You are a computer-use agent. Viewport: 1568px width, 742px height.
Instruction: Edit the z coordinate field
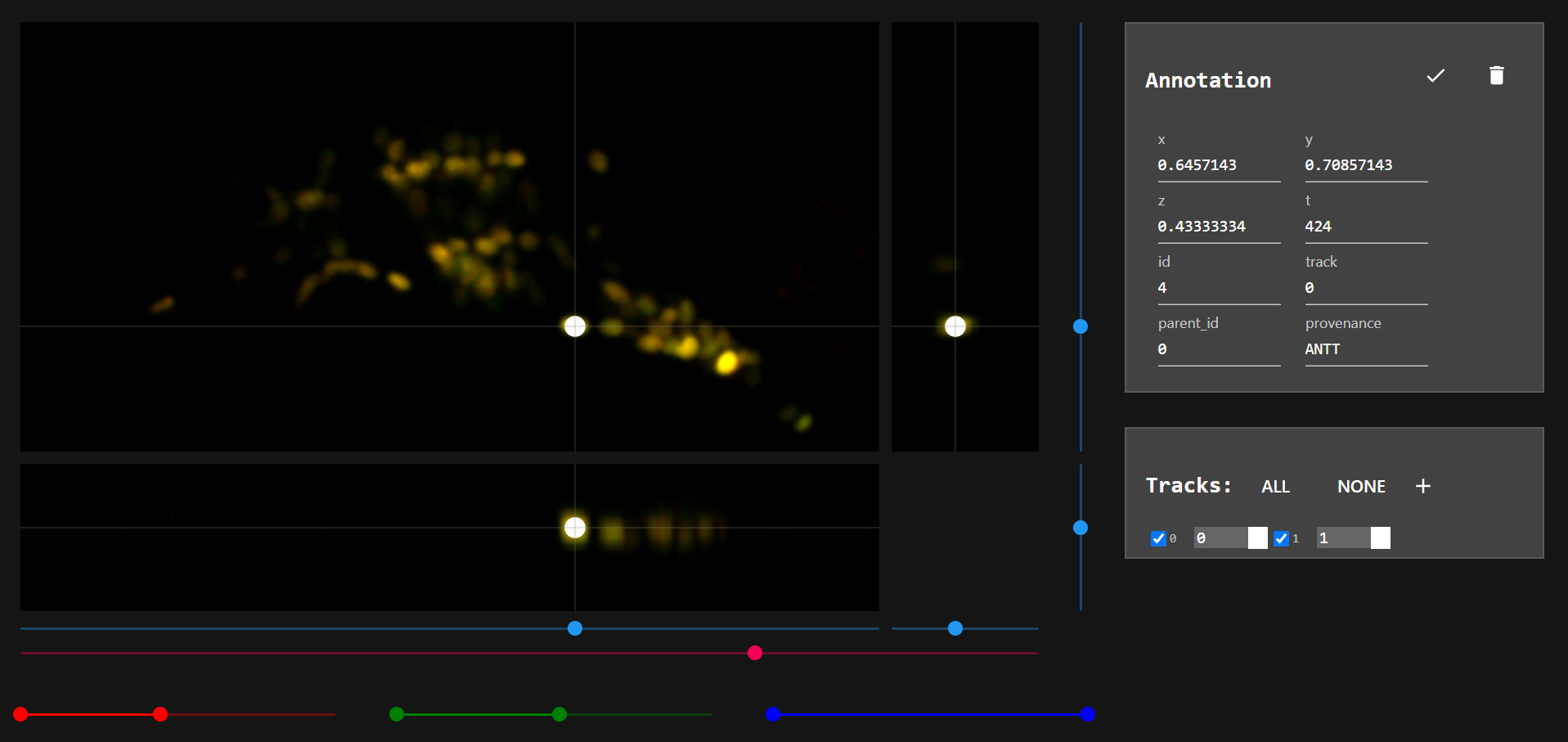point(1219,227)
